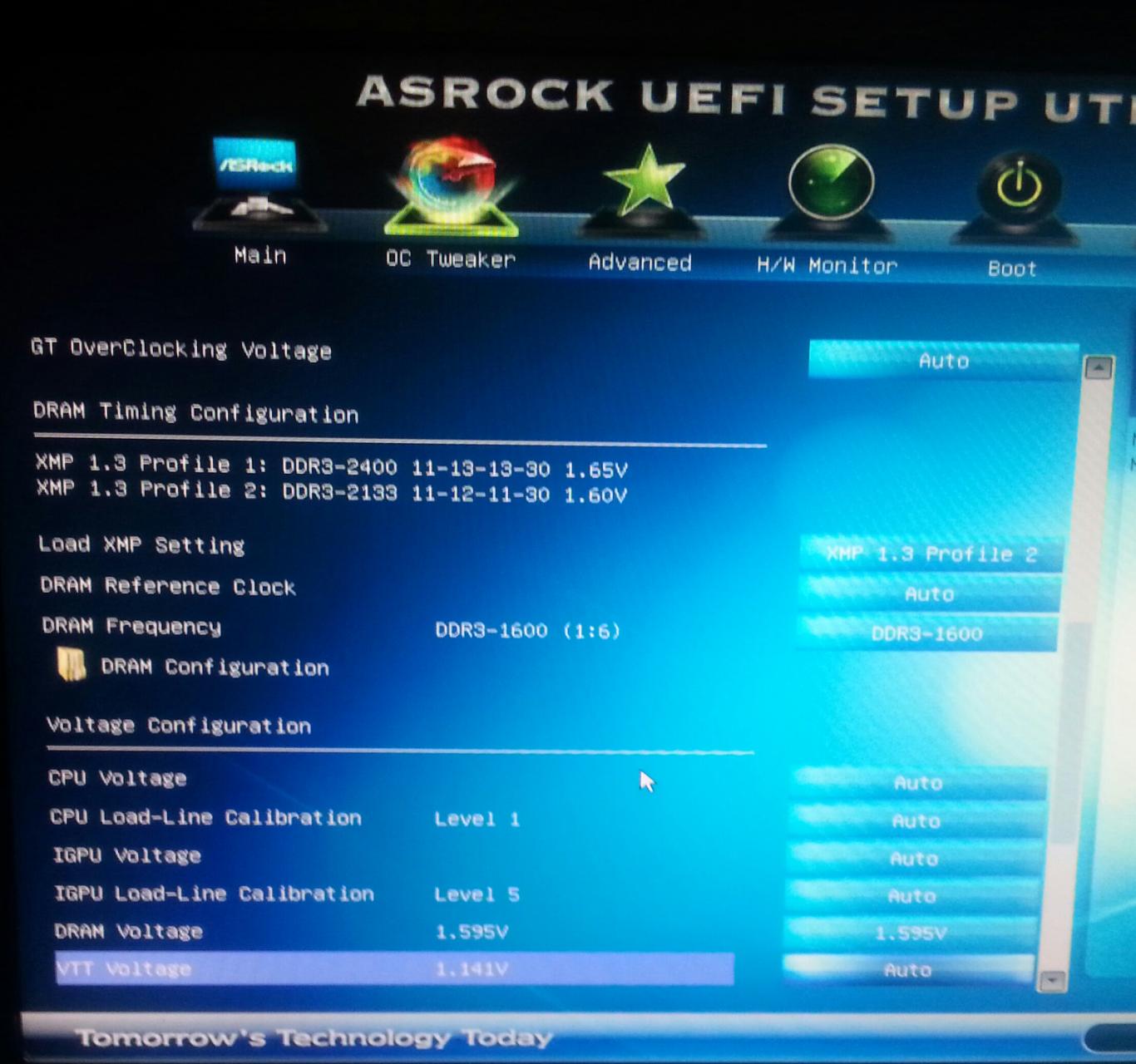Click the XMP 1.3 Profile 2 info line
Image resolution: width=1136 pixels, height=1064 pixels.
click(332, 491)
